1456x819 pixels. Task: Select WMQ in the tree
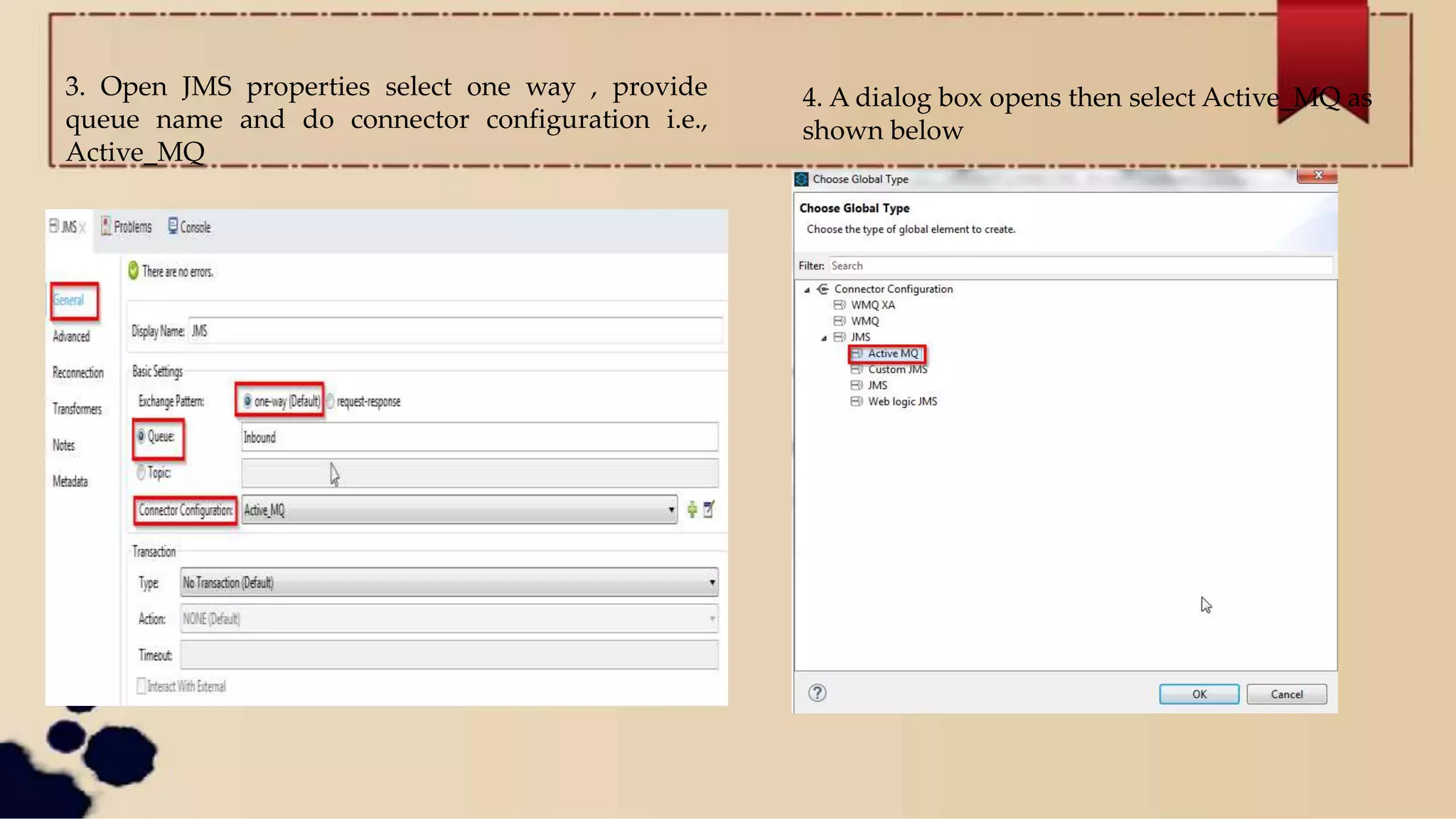[x=865, y=321]
